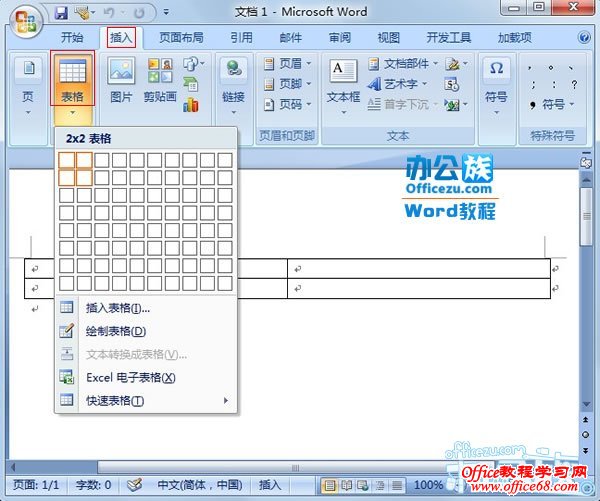The image size is (600, 501).
Task: Open the insert object icon dropdown
Action: coord(456,104)
